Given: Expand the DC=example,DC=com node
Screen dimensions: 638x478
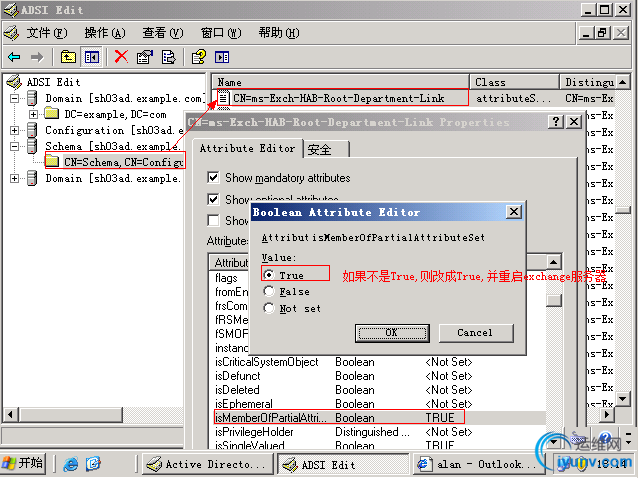Looking at the screenshot, I should point(33,114).
